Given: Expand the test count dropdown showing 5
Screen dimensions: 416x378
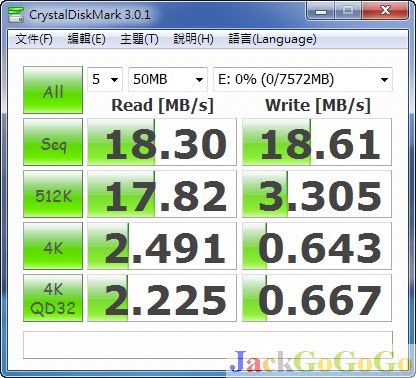Looking at the screenshot, I should click(x=105, y=79).
